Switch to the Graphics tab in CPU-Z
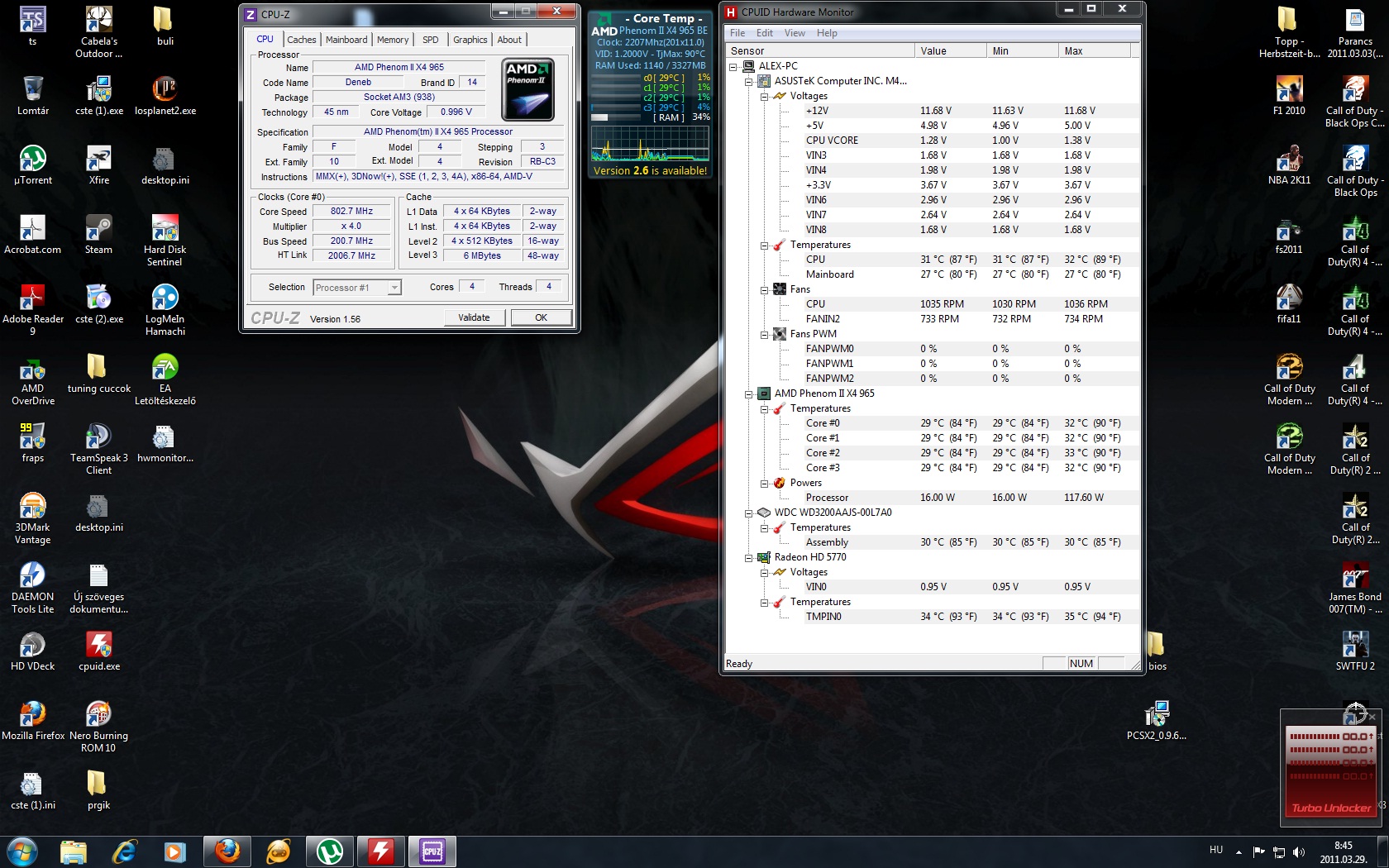The width and height of the screenshot is (1389, 868). (470, 40)
